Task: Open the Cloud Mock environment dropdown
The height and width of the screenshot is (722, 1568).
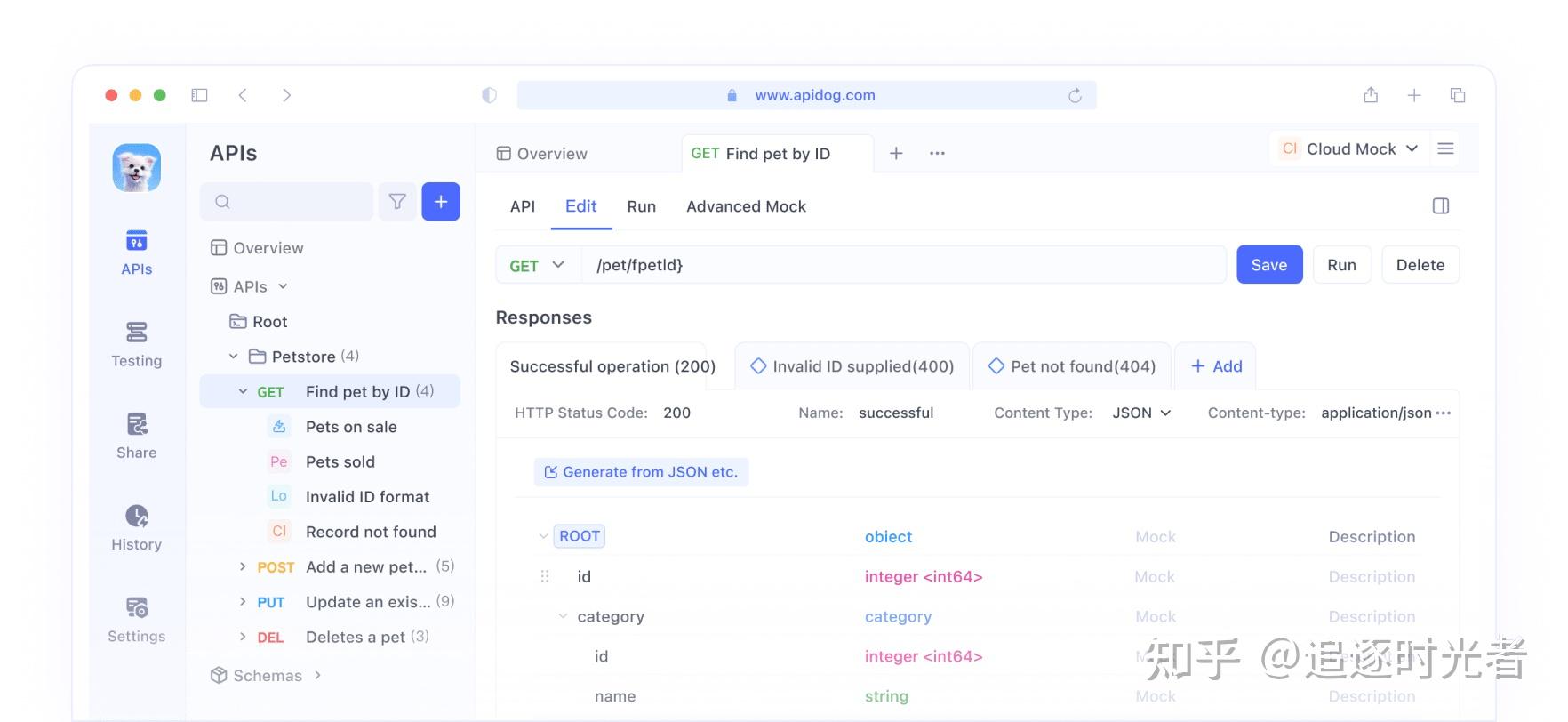Action: pos(1348,148)
